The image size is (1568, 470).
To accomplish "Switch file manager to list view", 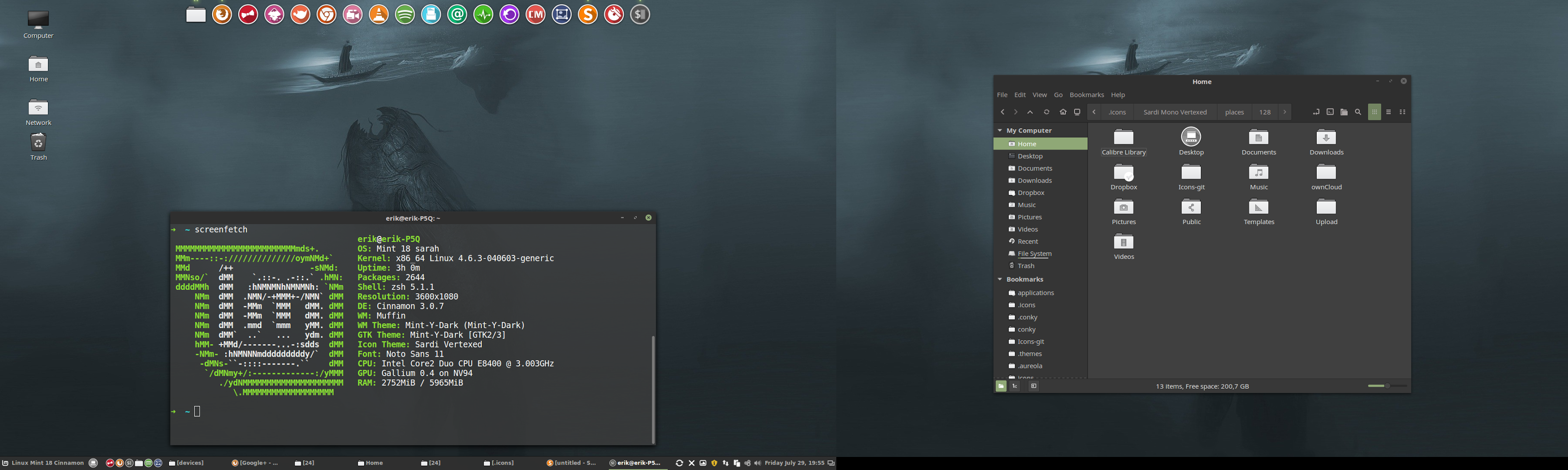I will click(1388, 112).
